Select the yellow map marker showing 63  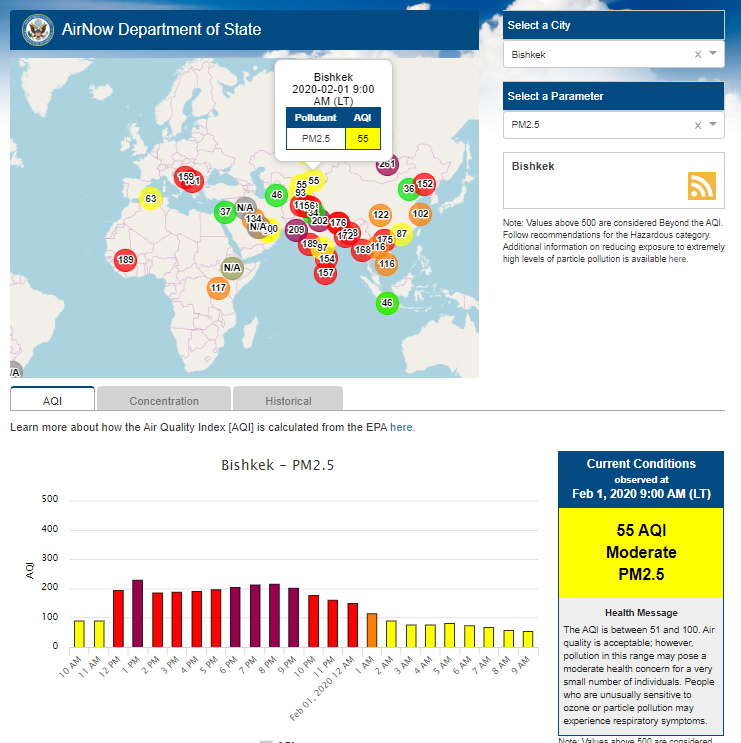(x=150, y=198)
